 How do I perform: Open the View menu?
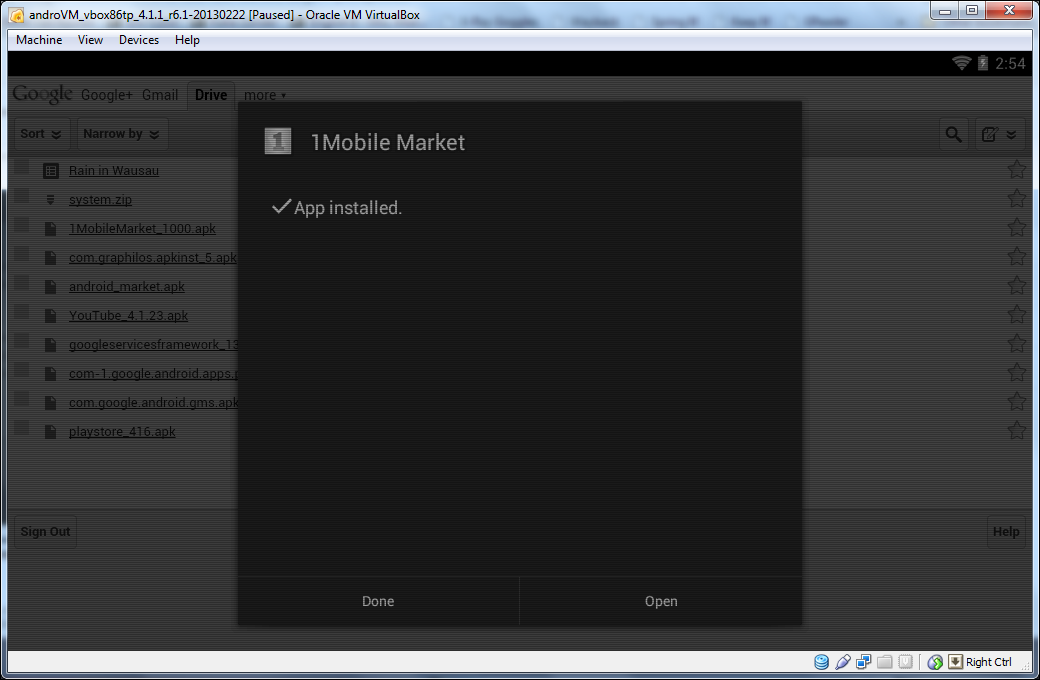pyautogui.click(x=90, y=40)
